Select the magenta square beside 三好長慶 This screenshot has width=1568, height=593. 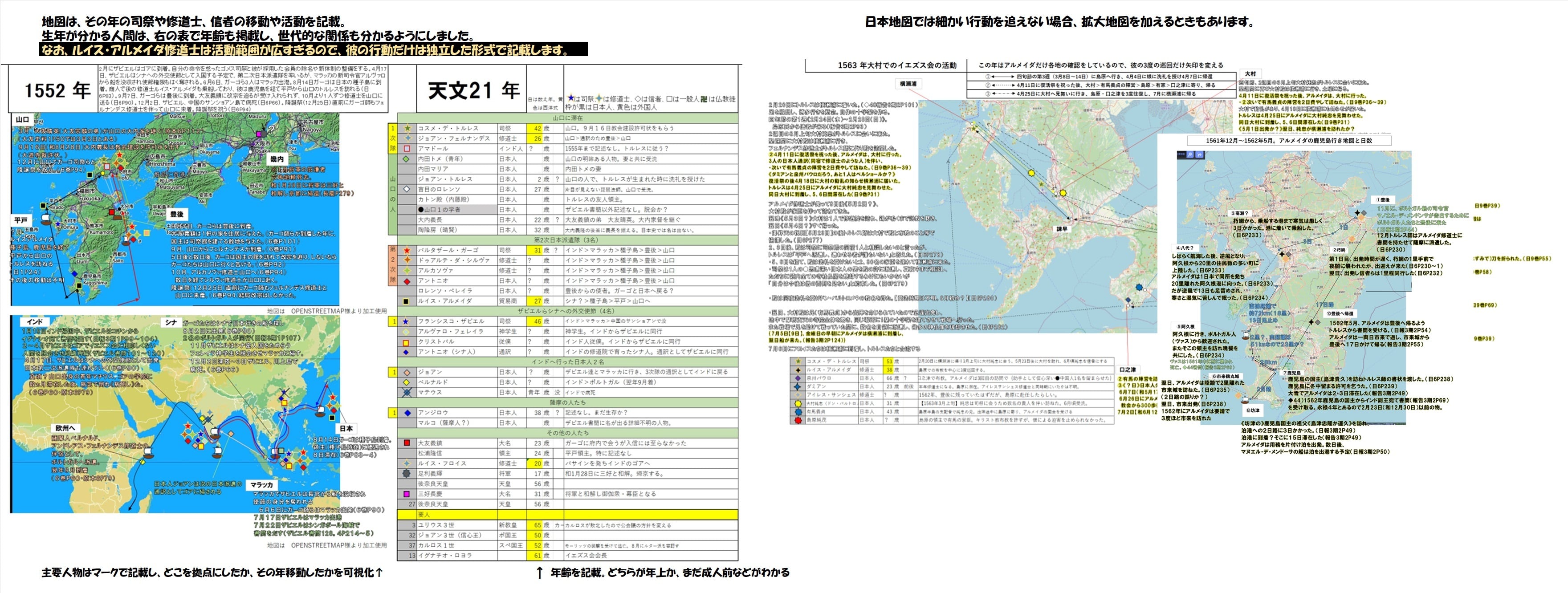tap(407, 494)
